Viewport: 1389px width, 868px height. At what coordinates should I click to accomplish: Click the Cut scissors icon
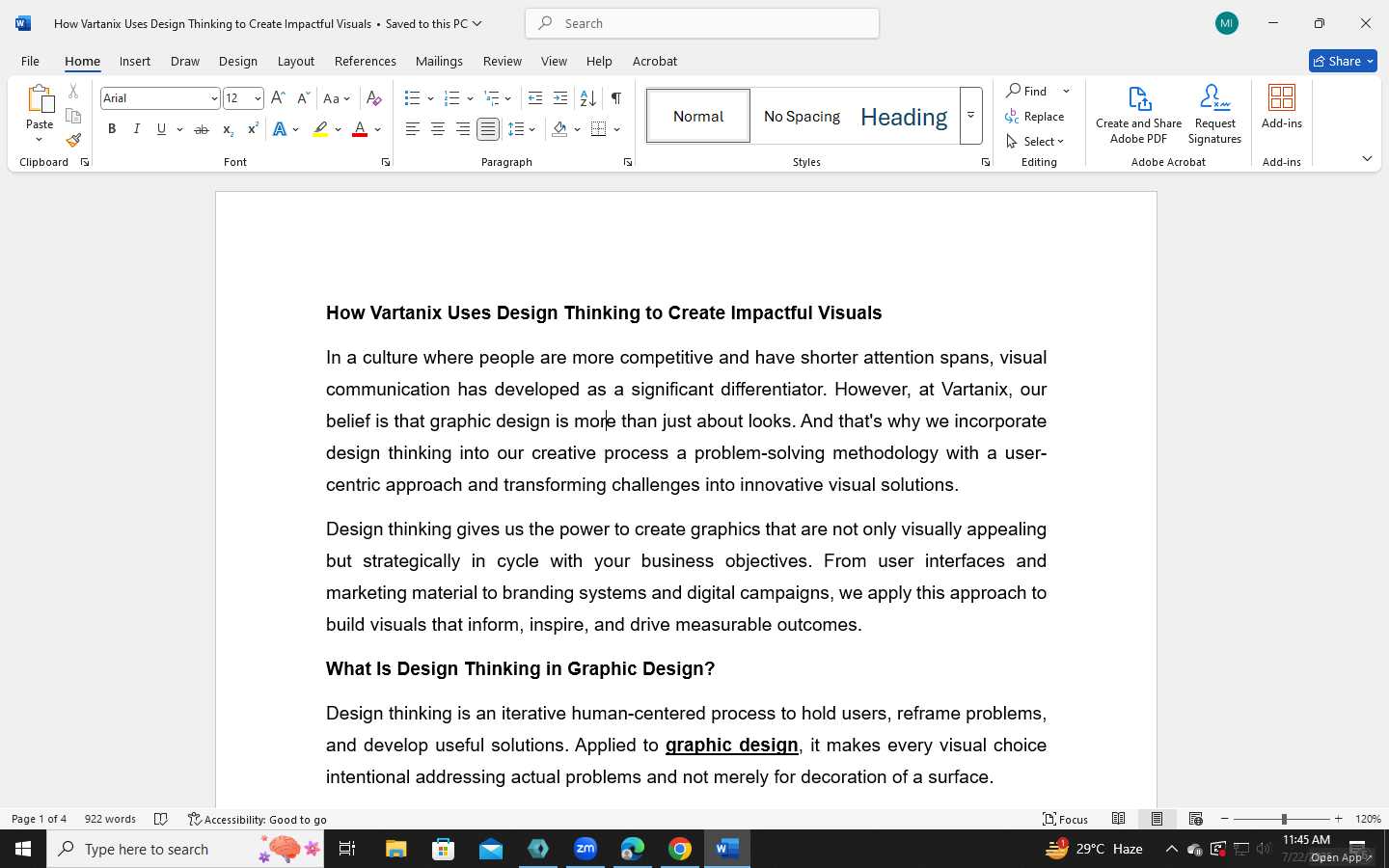[73, 92]
